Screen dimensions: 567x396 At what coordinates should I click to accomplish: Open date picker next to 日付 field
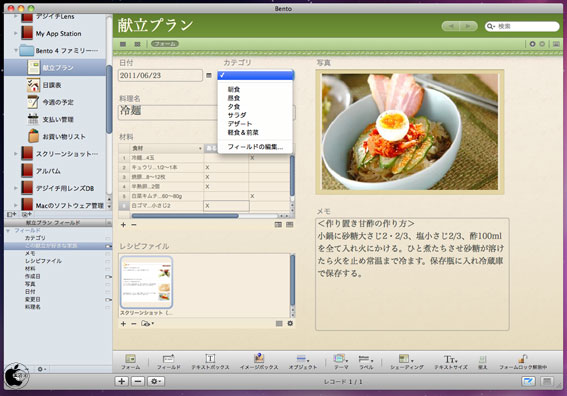coord(209,75)
